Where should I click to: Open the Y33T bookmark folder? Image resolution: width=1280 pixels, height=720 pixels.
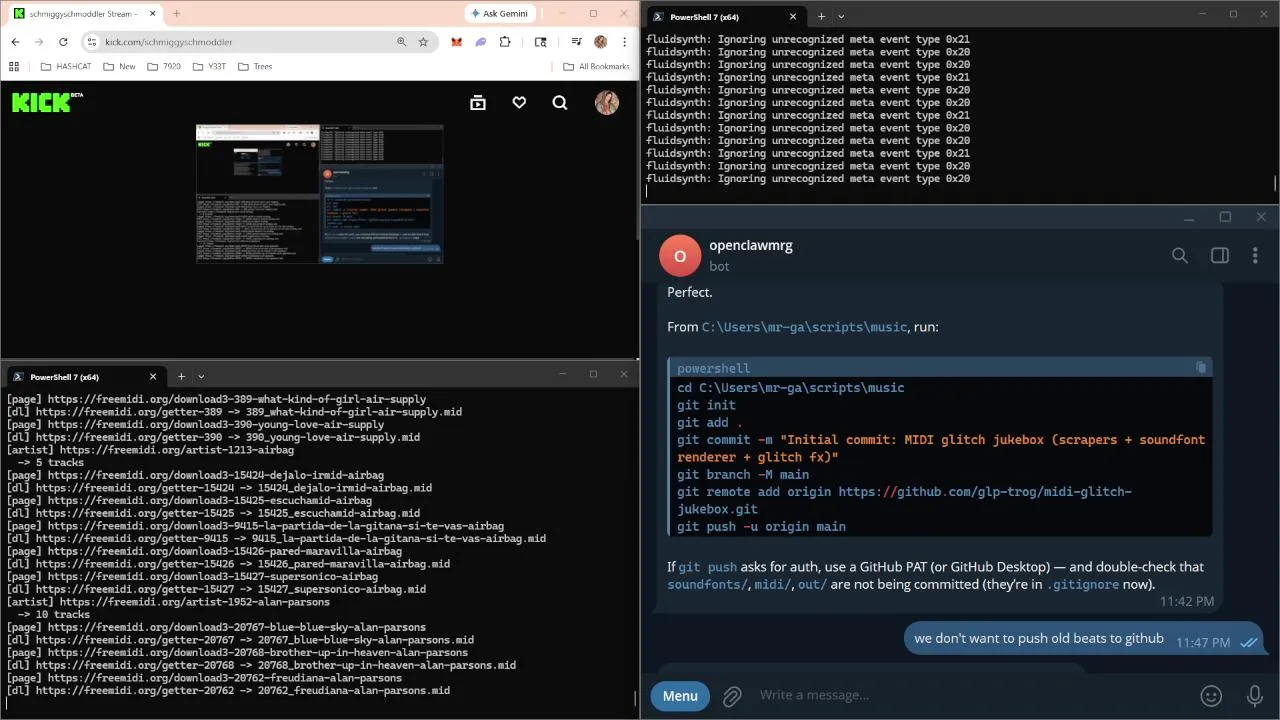[x=209, y=66]
